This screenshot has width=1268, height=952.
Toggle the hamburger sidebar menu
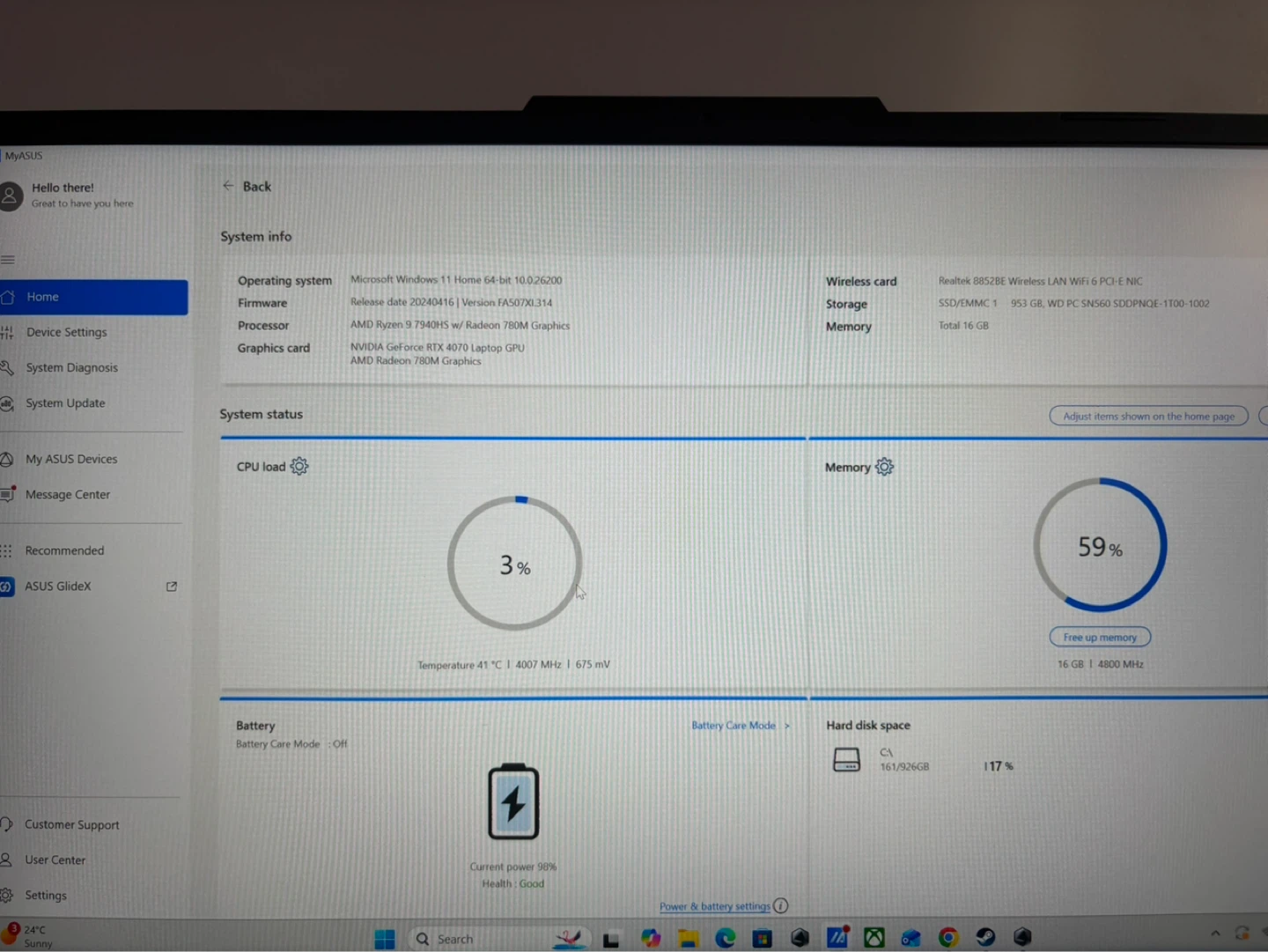(x=8, y=259)
